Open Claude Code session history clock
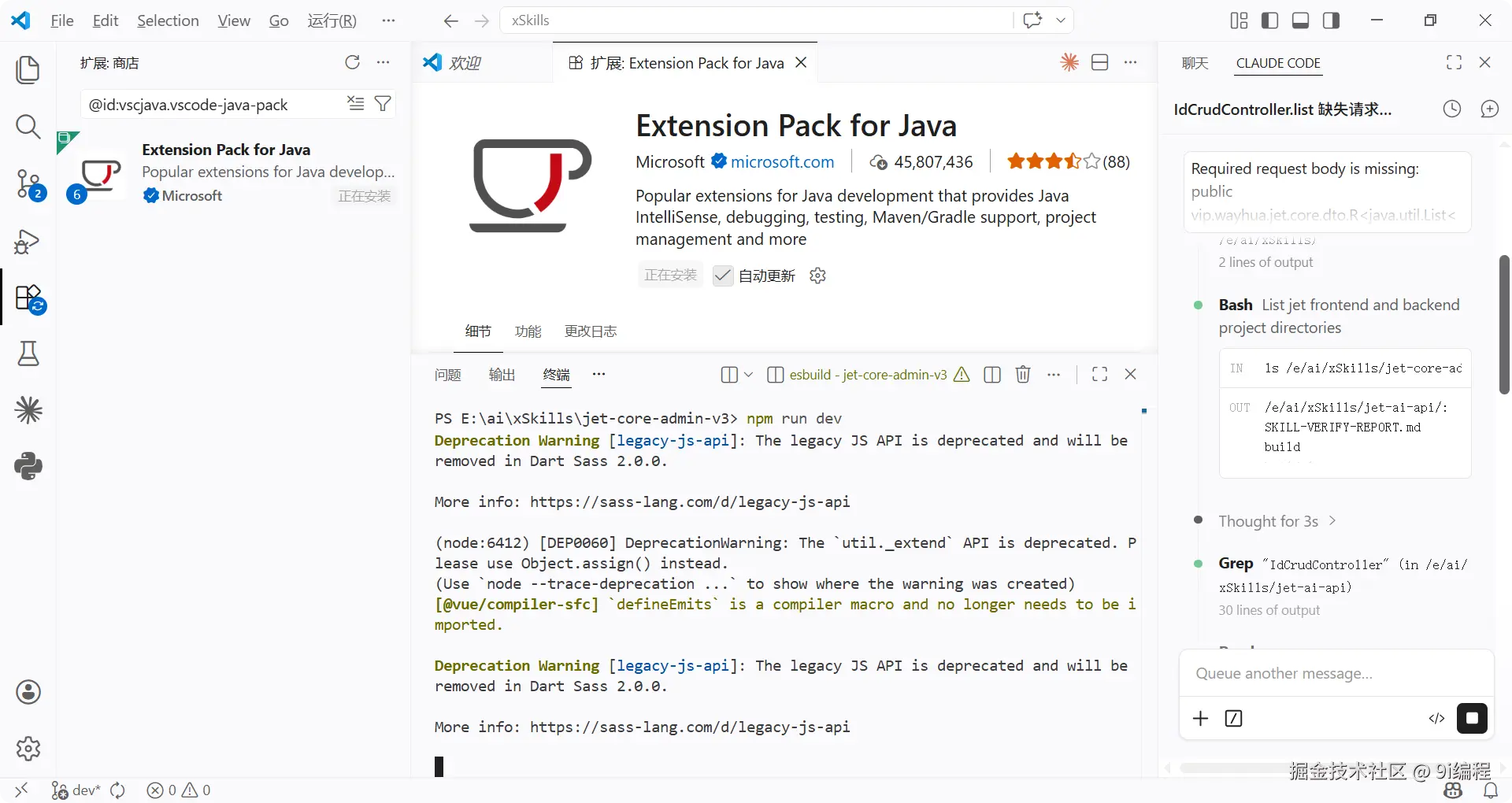Image resolution: width=1512 pixels, height=803 pixels. point(1452,109)
